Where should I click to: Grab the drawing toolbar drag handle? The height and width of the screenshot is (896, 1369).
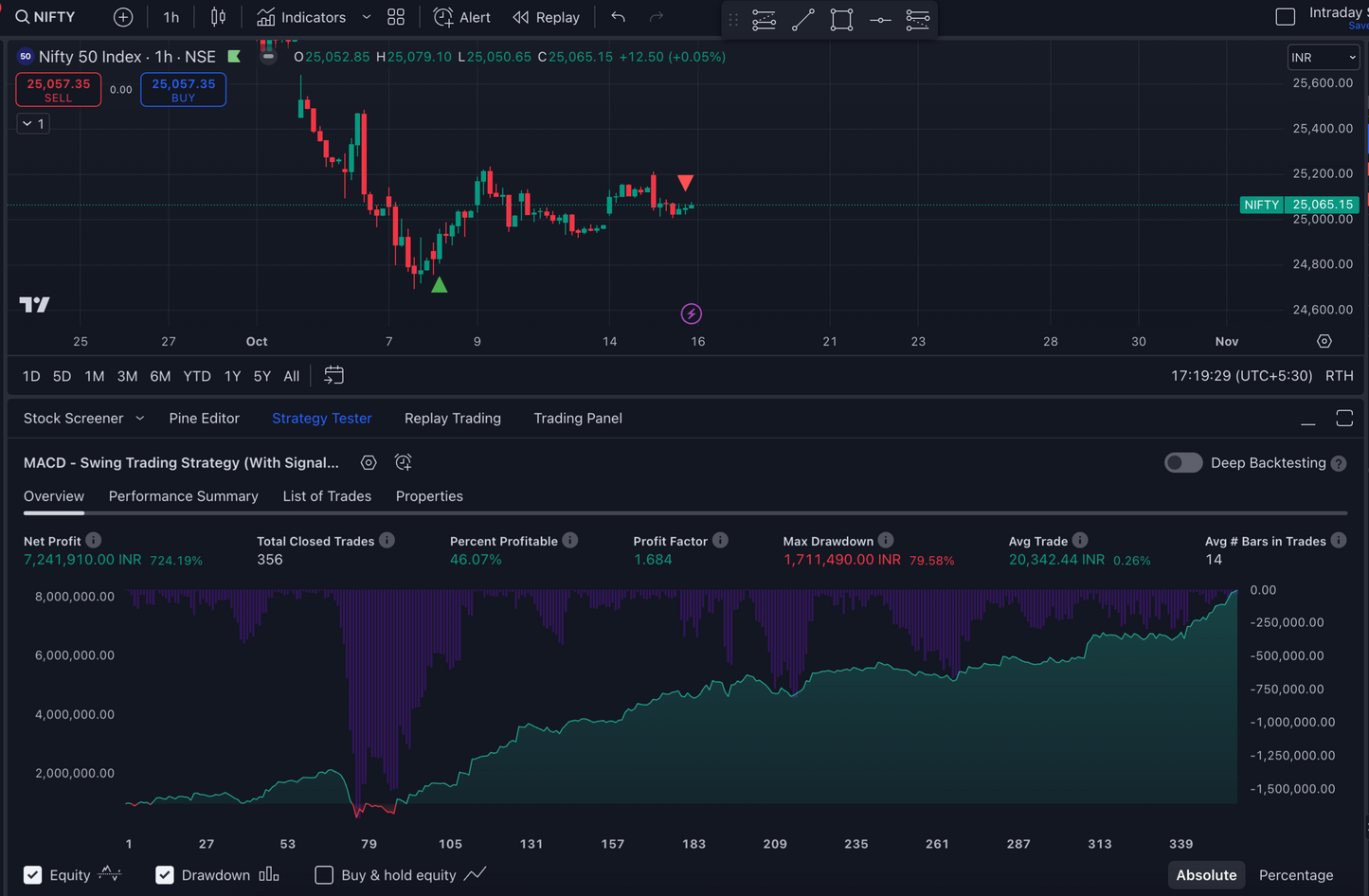pos(732,20)
